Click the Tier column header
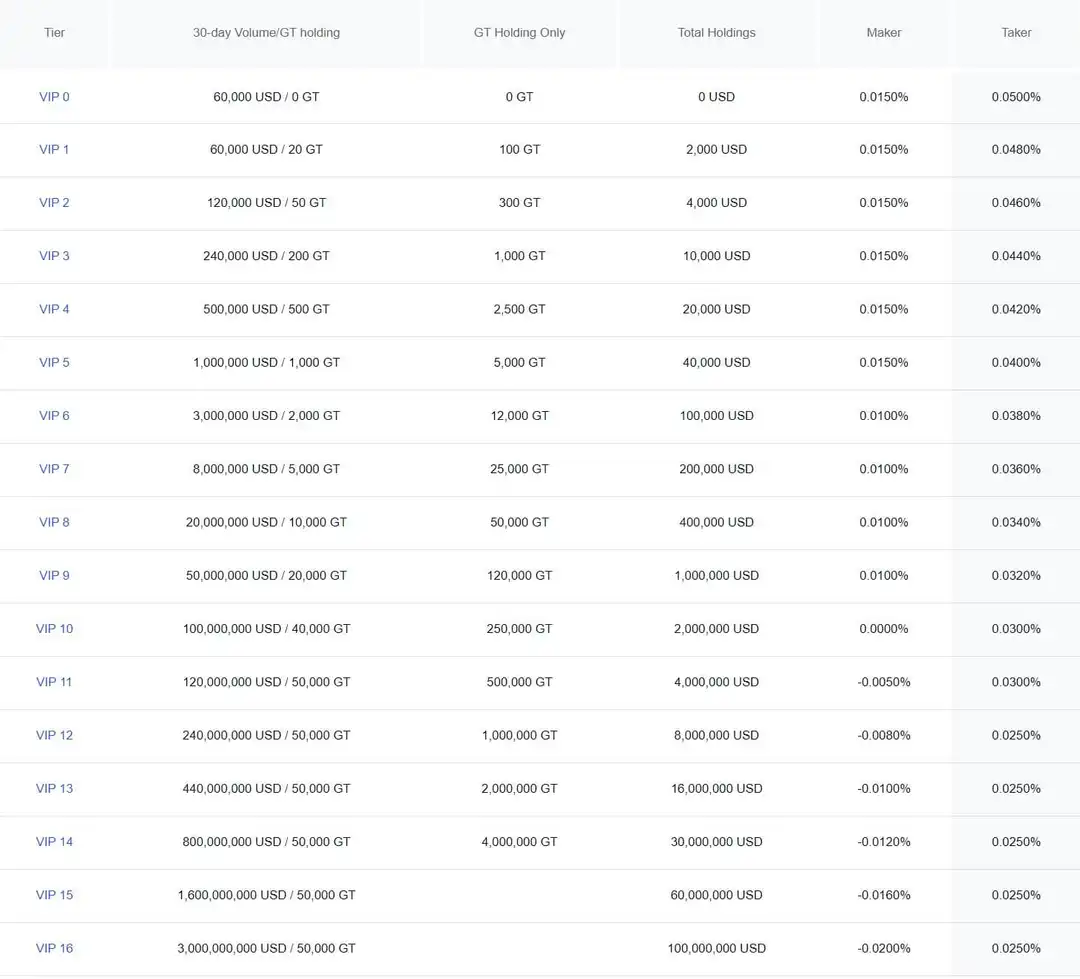Screen dimensions: 1080x979 point(54,33)
